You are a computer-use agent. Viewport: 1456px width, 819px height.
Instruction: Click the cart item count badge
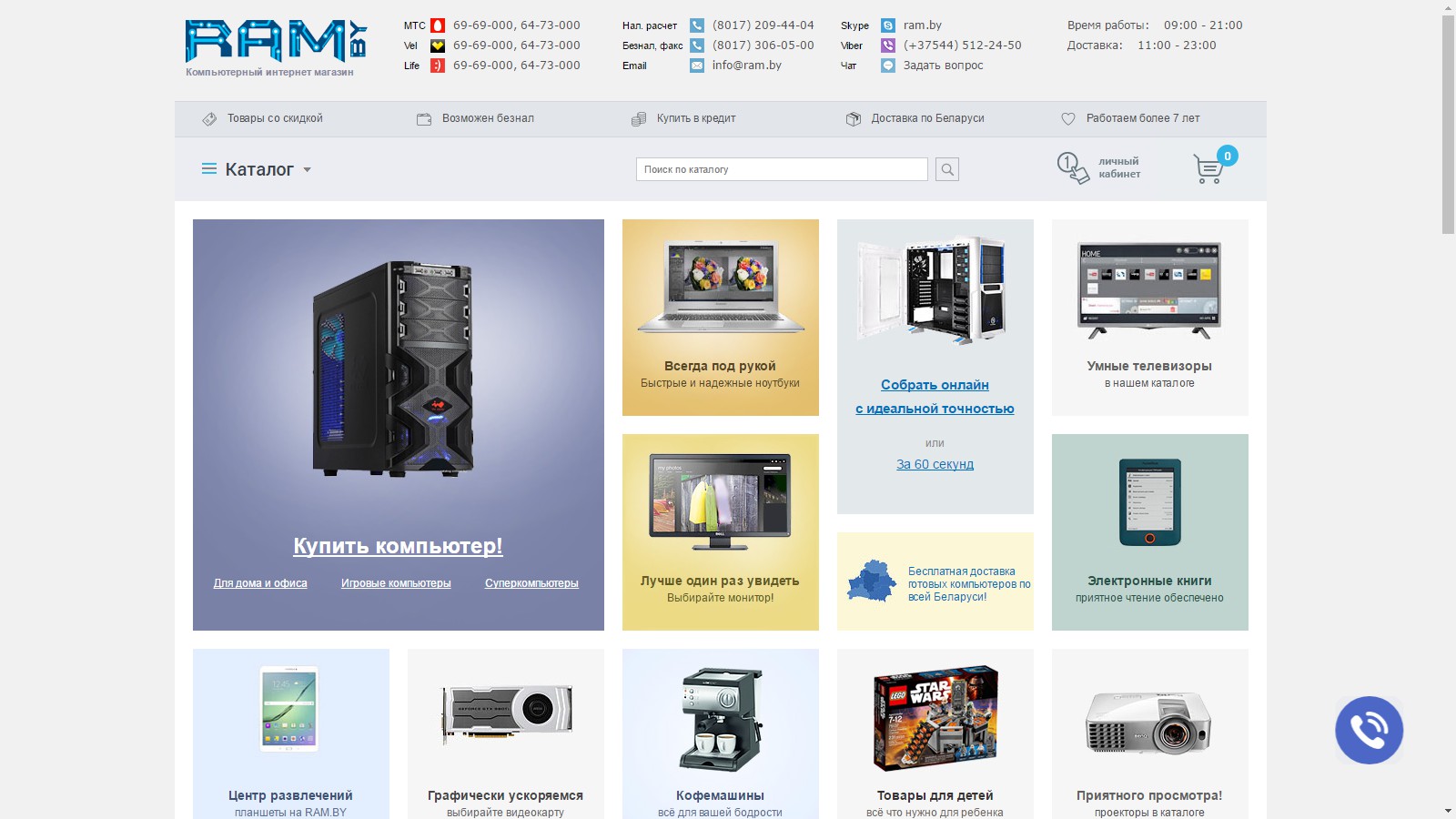1228,157
